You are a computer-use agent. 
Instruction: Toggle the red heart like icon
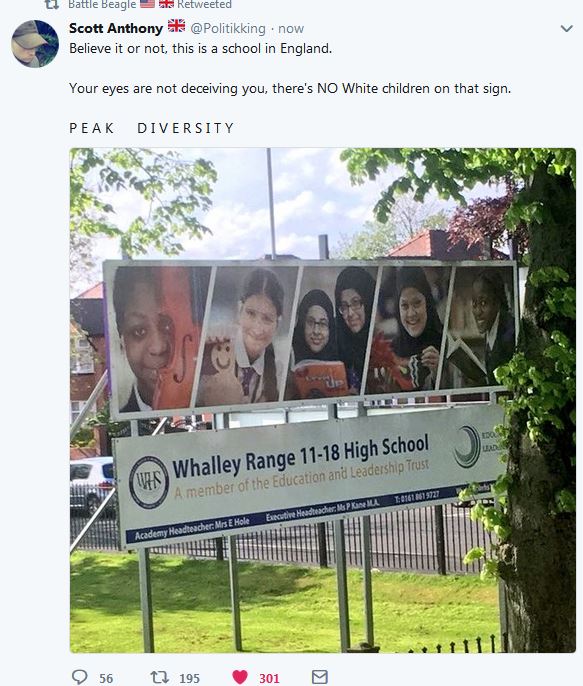(x=240, y=677)
